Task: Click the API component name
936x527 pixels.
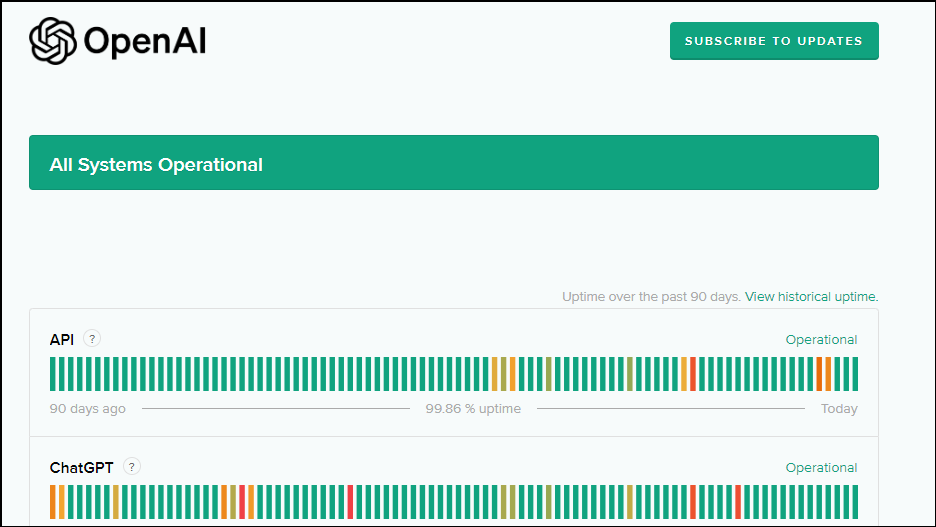Action: tap(61, 340)
